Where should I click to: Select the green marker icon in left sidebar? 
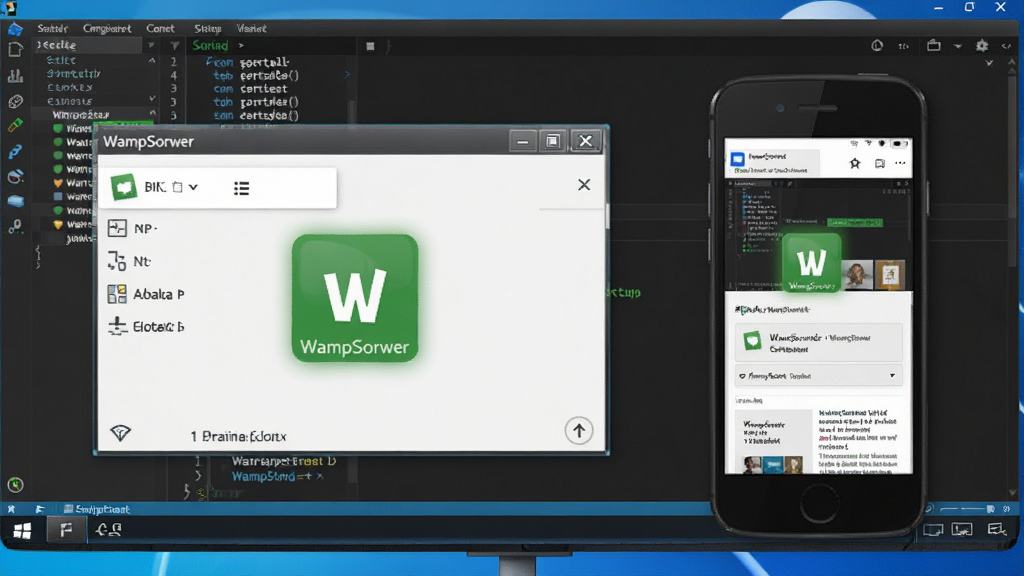point(15,125)
